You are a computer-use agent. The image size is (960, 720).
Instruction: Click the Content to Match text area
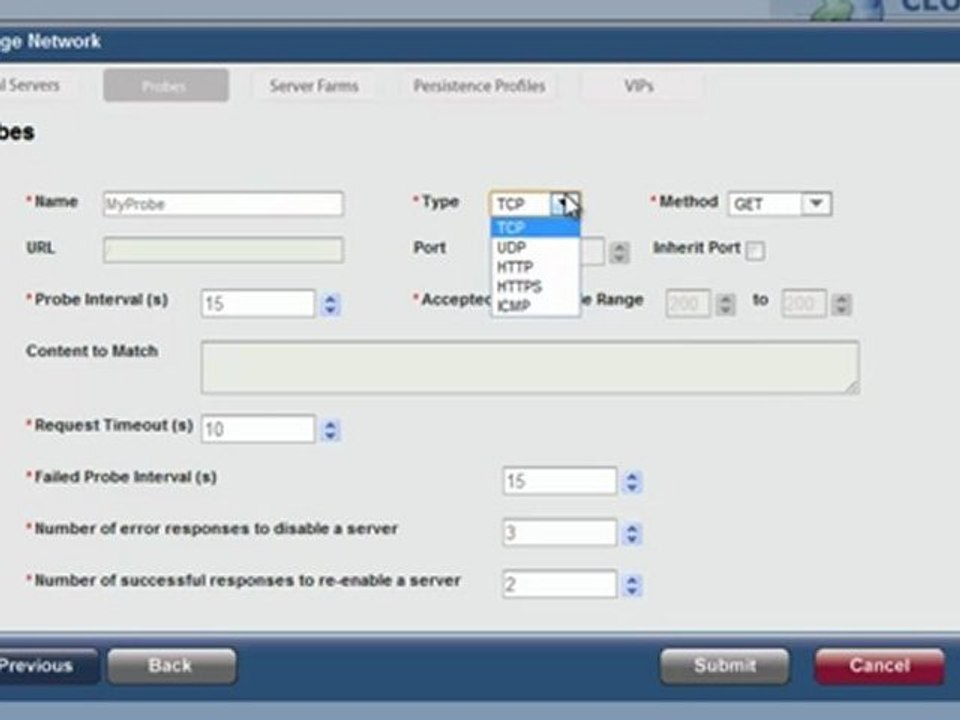[530, 367]
